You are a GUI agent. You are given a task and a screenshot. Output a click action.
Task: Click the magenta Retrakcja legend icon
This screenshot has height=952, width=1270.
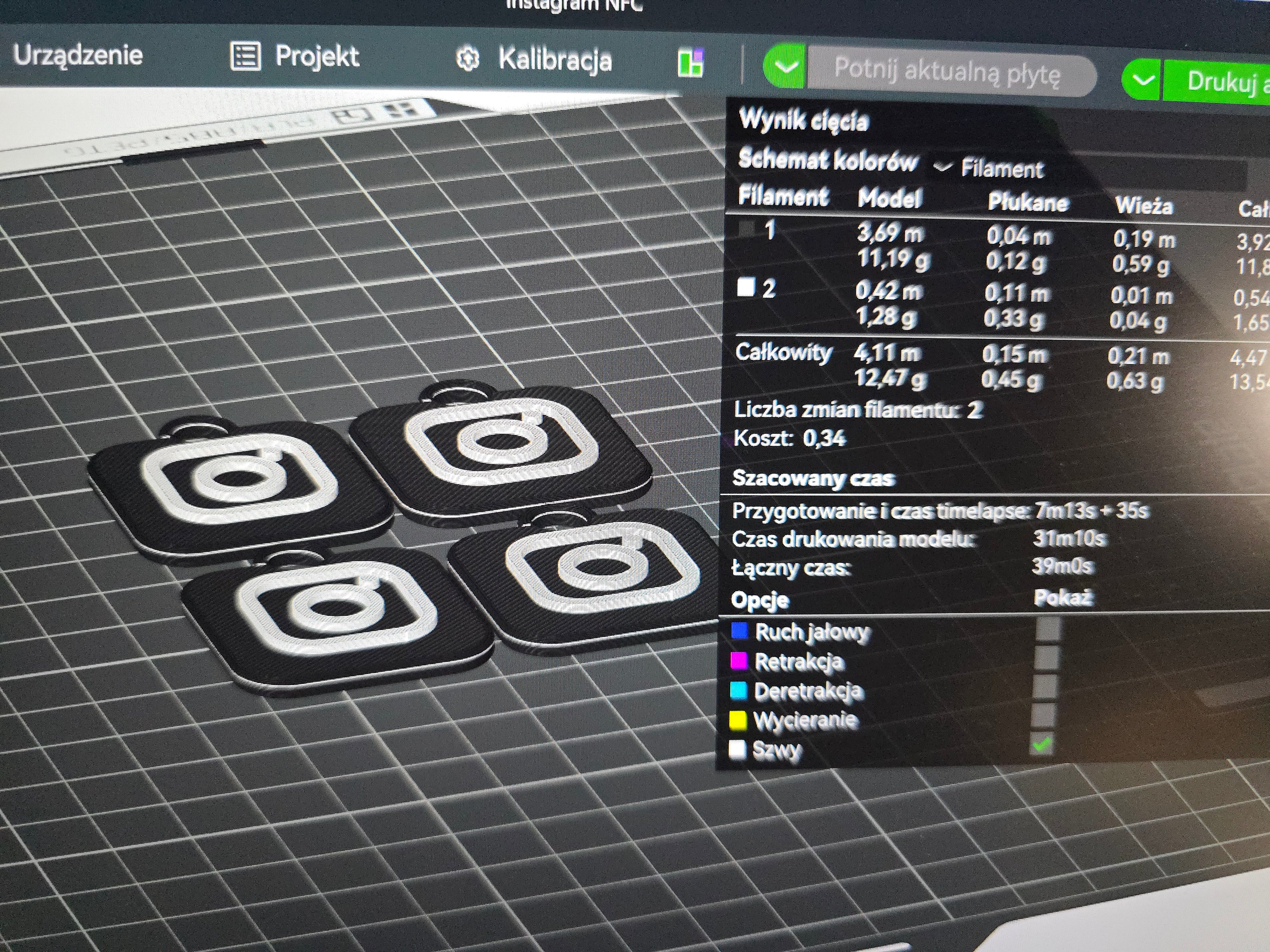[739, 660]
